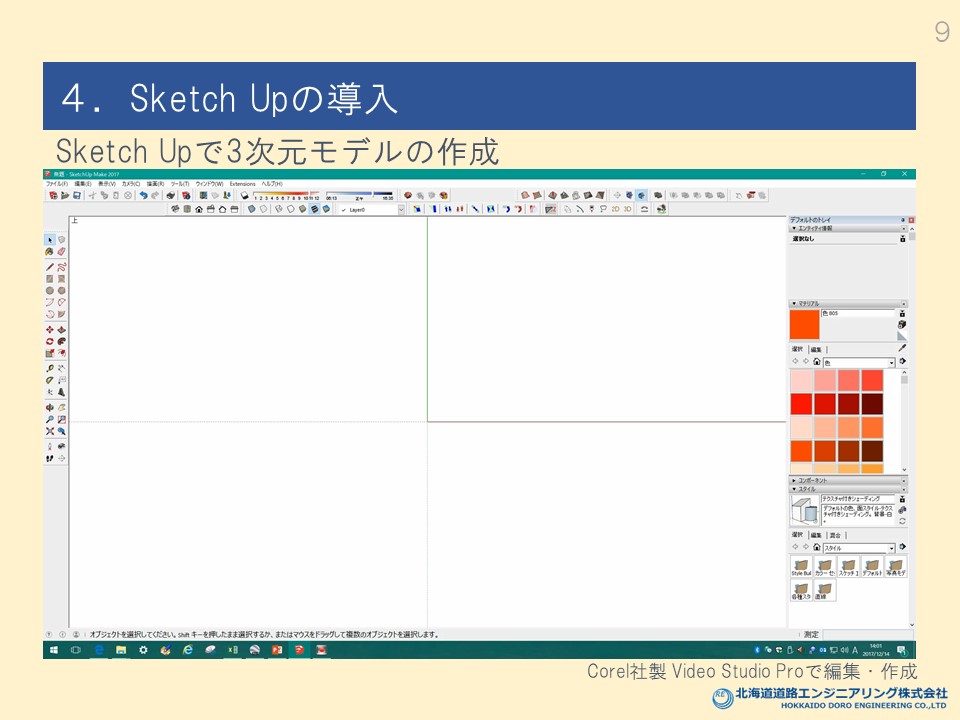Image resolution: width=960 pixels, height=720 pixels.
Task: Open the Extensions menu
Action: pos(242,184)
